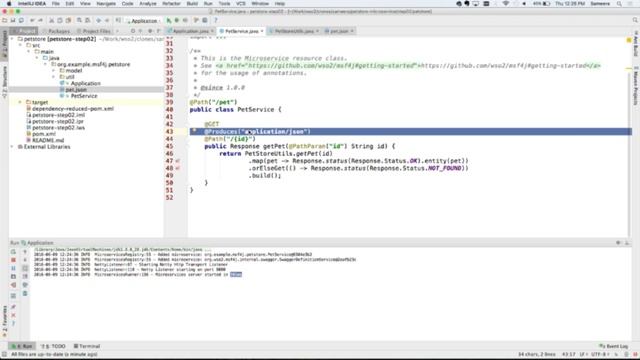Switch to the Application.java editor tab
640x360 pixels.
[x=191, y=31]
